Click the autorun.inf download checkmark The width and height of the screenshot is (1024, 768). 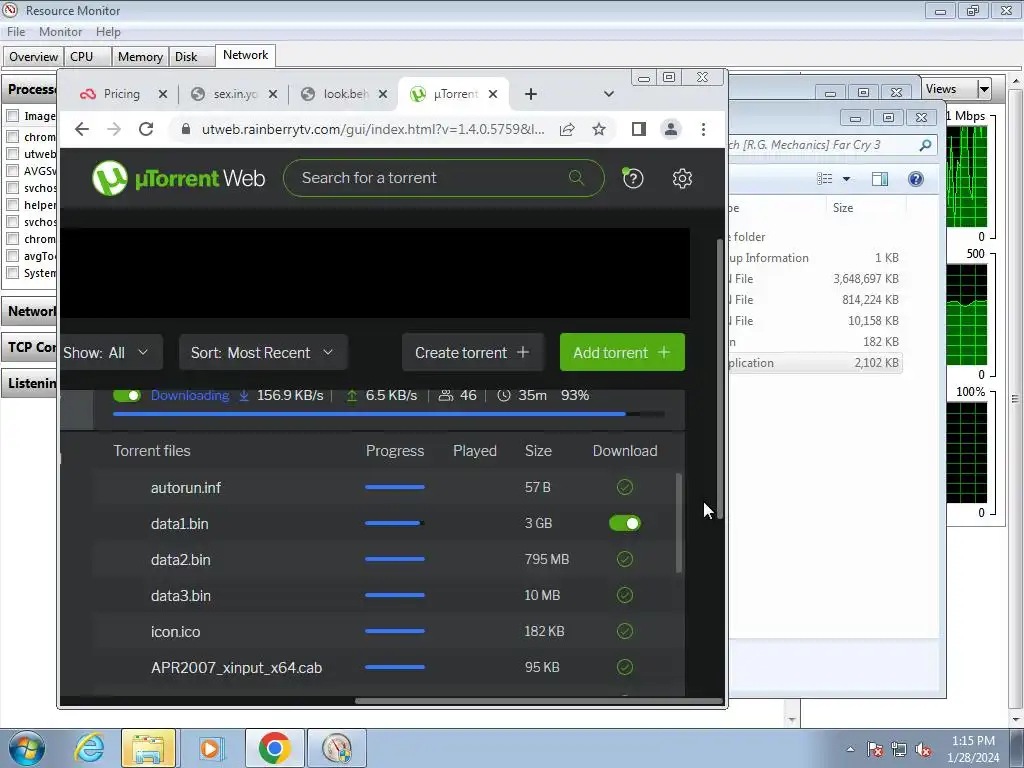click(x=625, y=487)
